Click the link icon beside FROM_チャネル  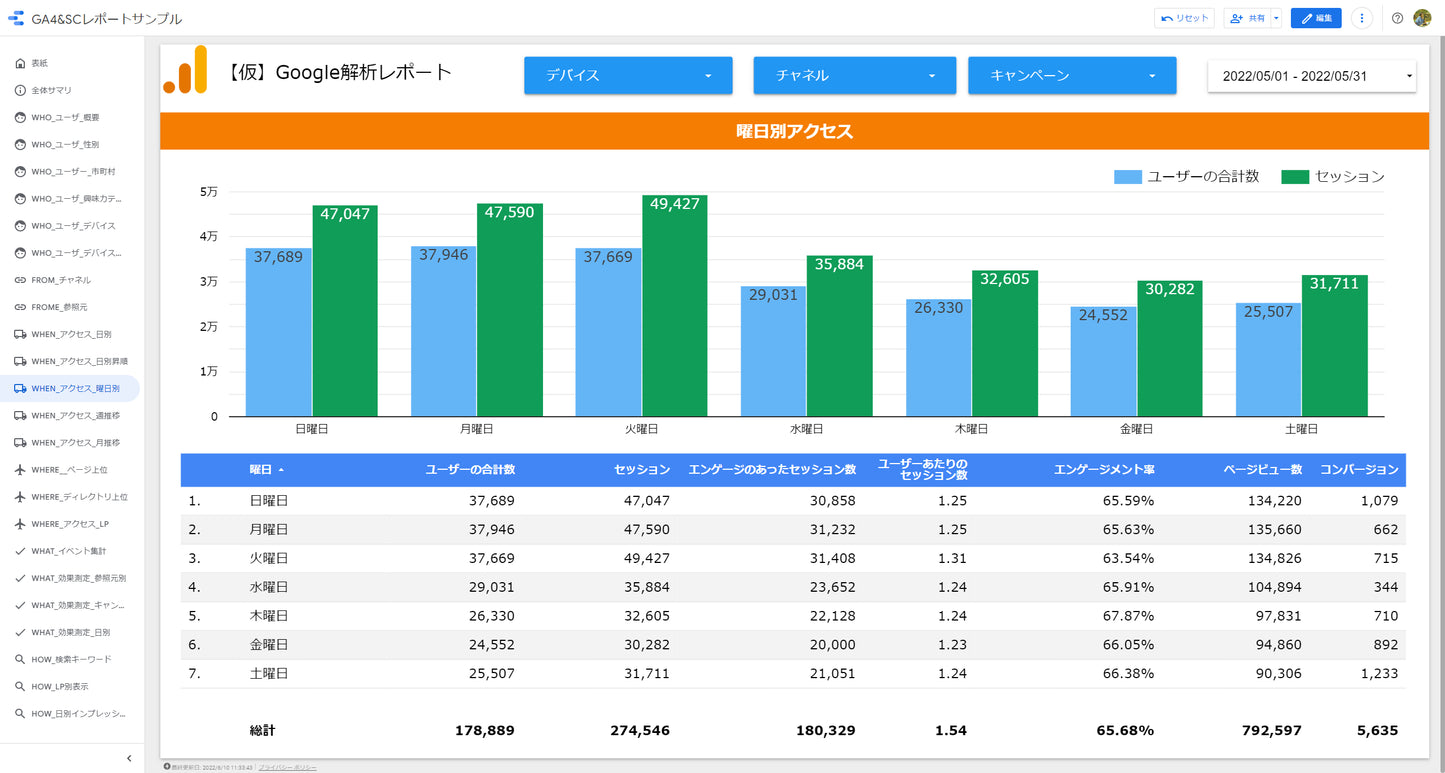click(x=21, y=279)
